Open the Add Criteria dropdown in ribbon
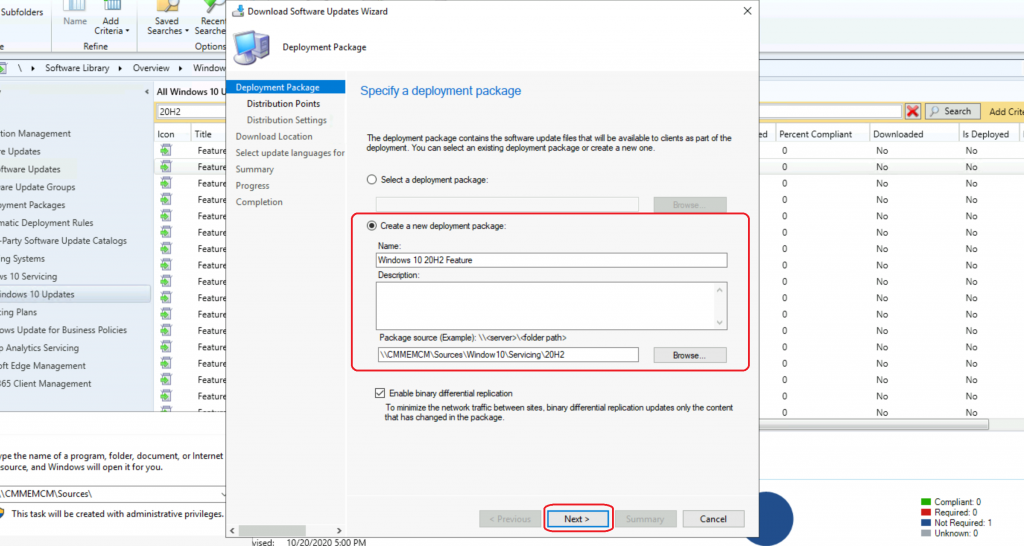Viewport: 1024px width, 546px height. [112, 20]
